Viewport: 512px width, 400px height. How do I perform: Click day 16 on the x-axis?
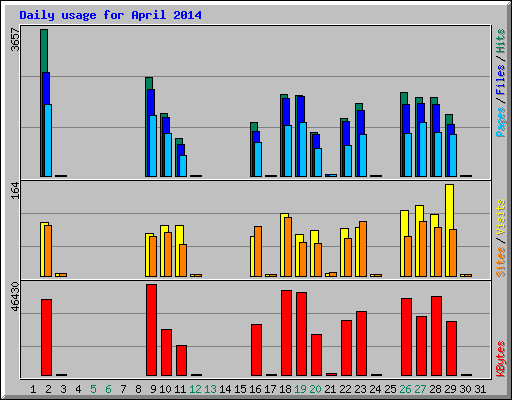tap(255, 389)
